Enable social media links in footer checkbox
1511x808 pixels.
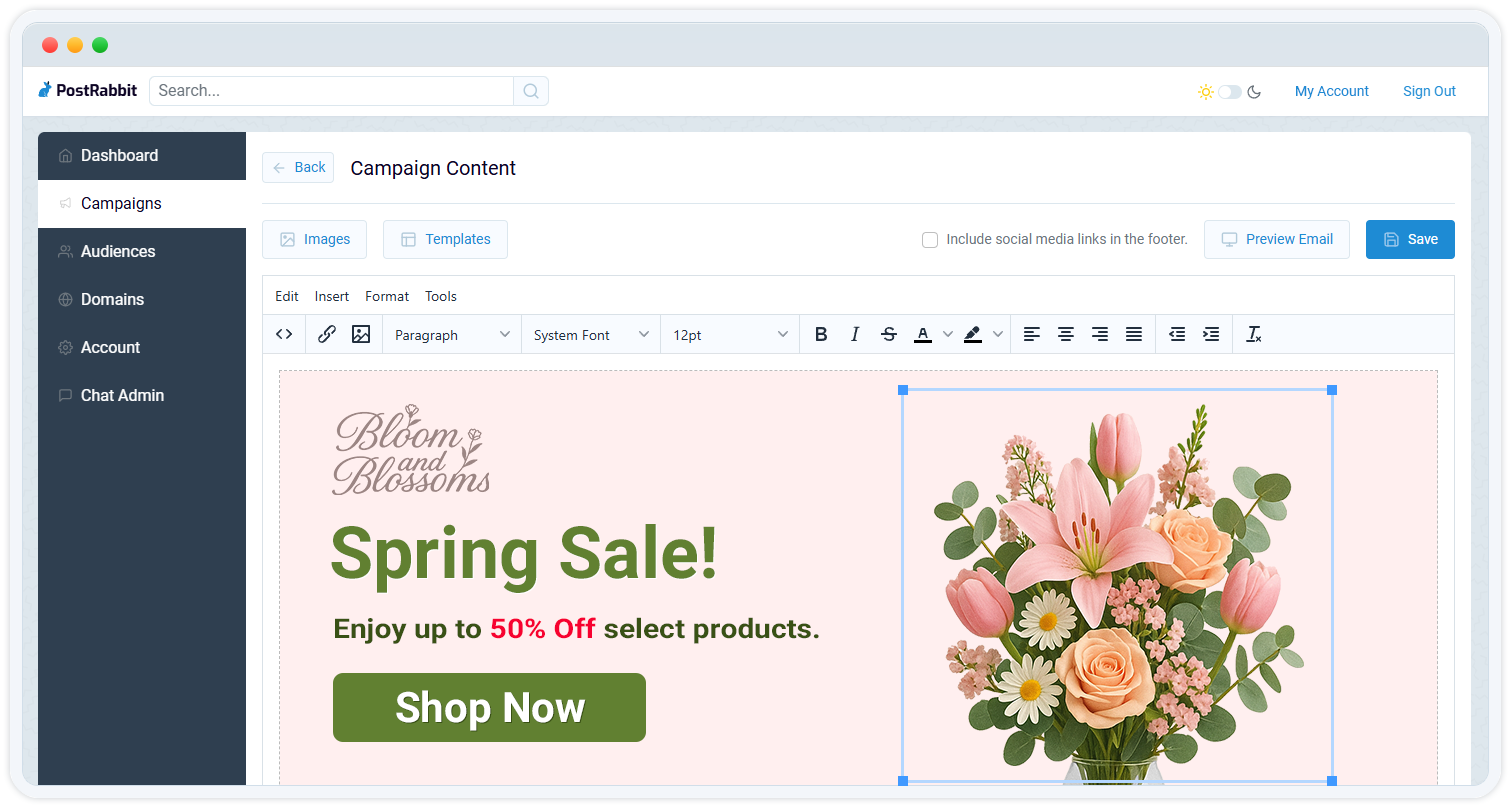[x=930, y=240]
